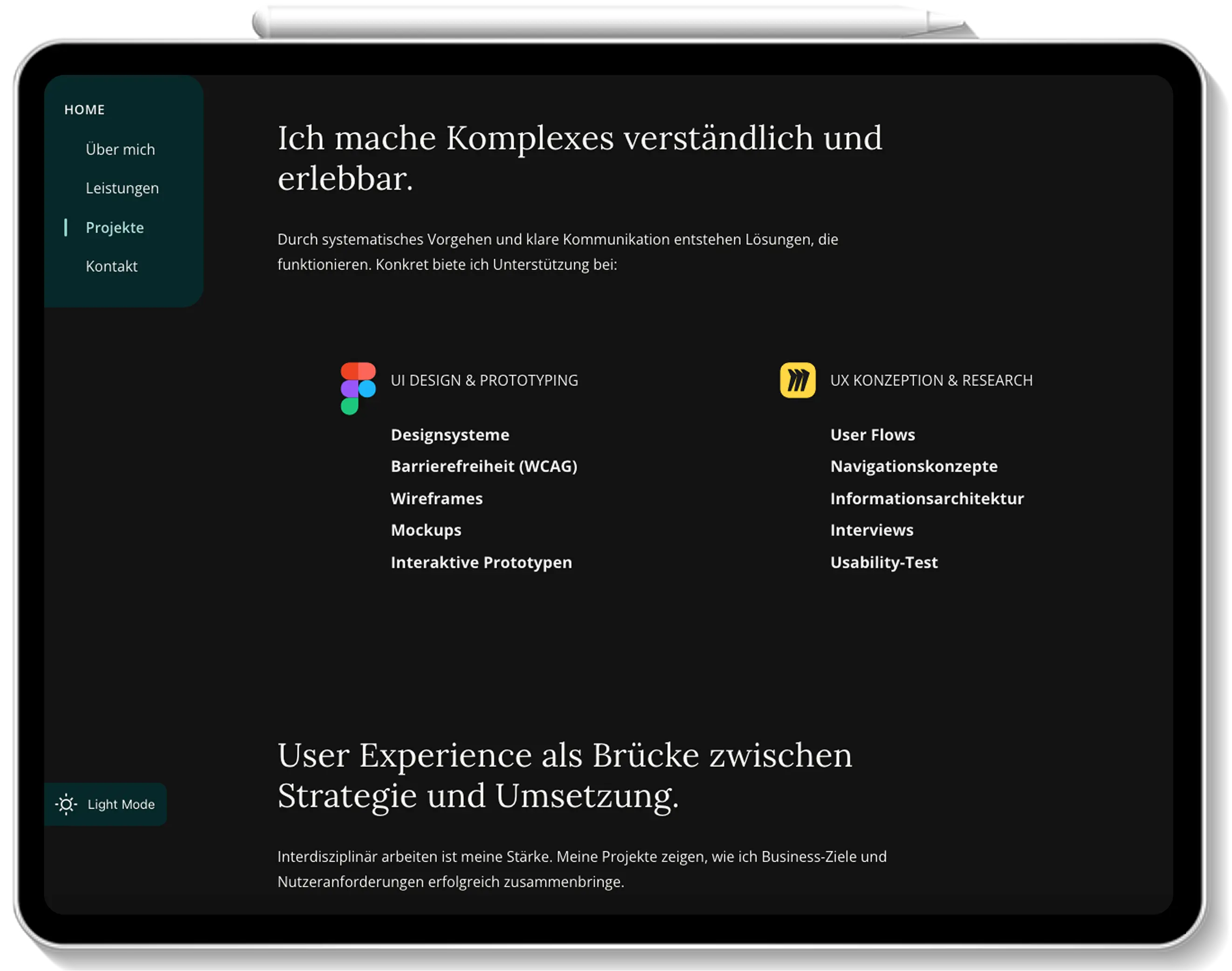Navigate to Über mich
1232x971 pixels.
pyautogui.click(x=121, y=149)
